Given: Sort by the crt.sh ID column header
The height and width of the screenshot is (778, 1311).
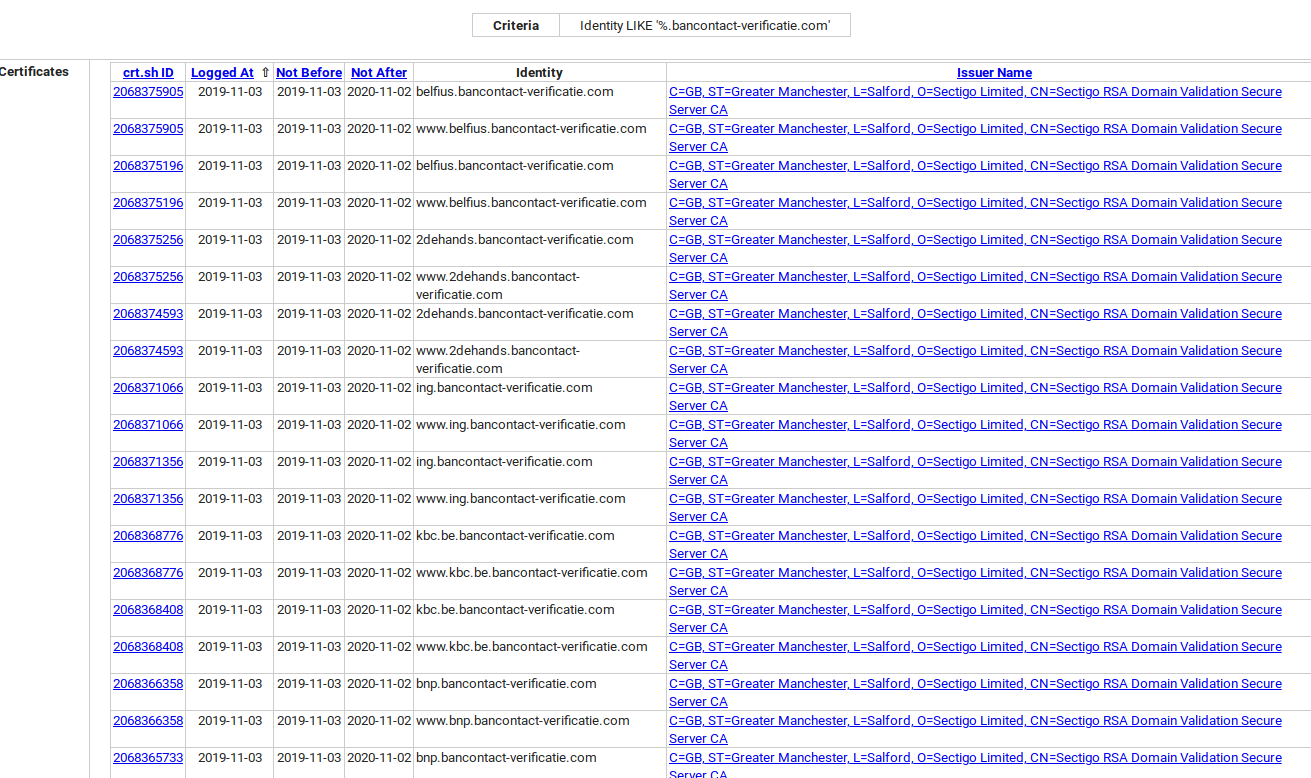Looking at the screenshot, I should [148, 73].
